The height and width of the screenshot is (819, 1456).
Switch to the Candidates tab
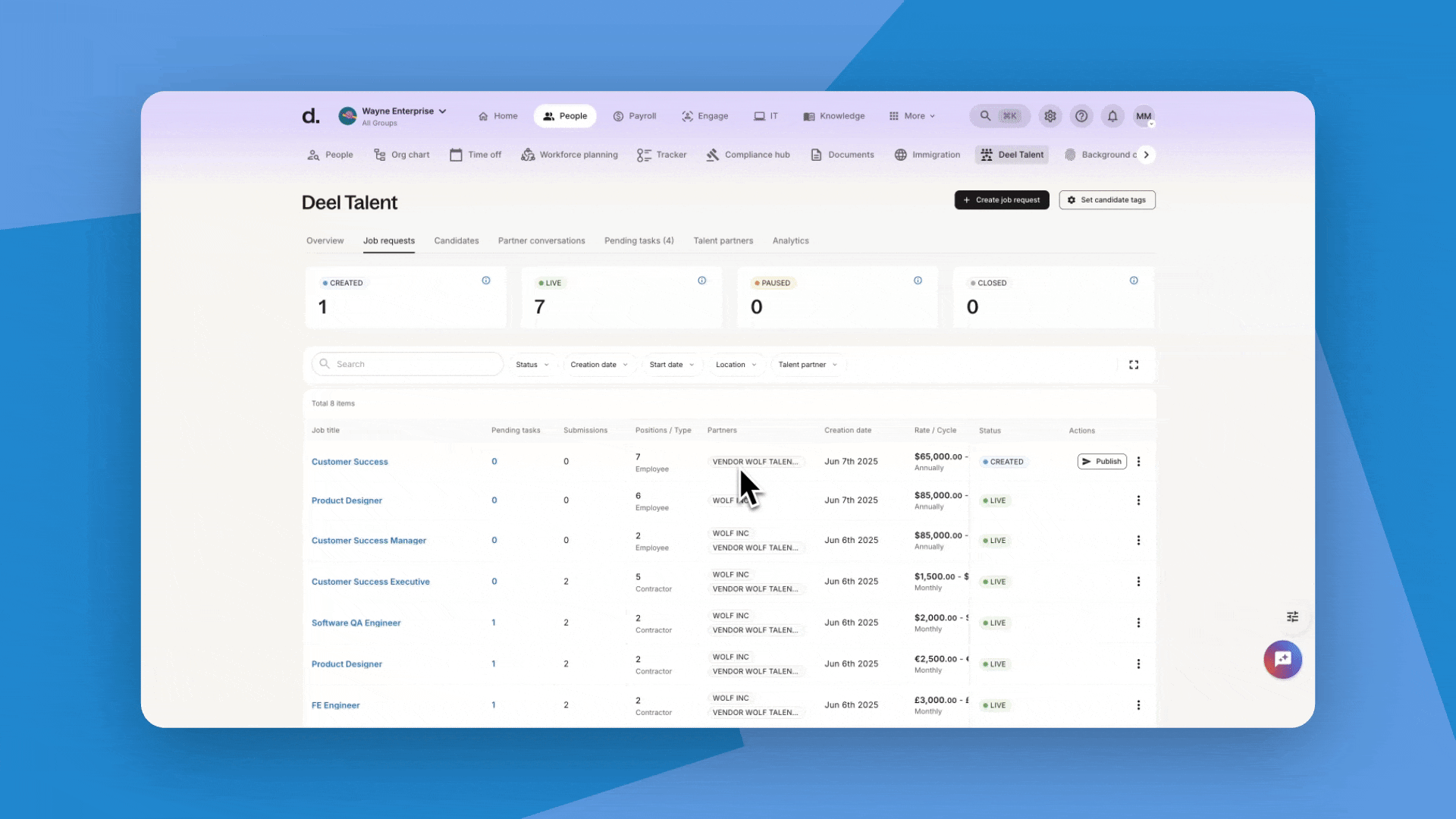457,241
